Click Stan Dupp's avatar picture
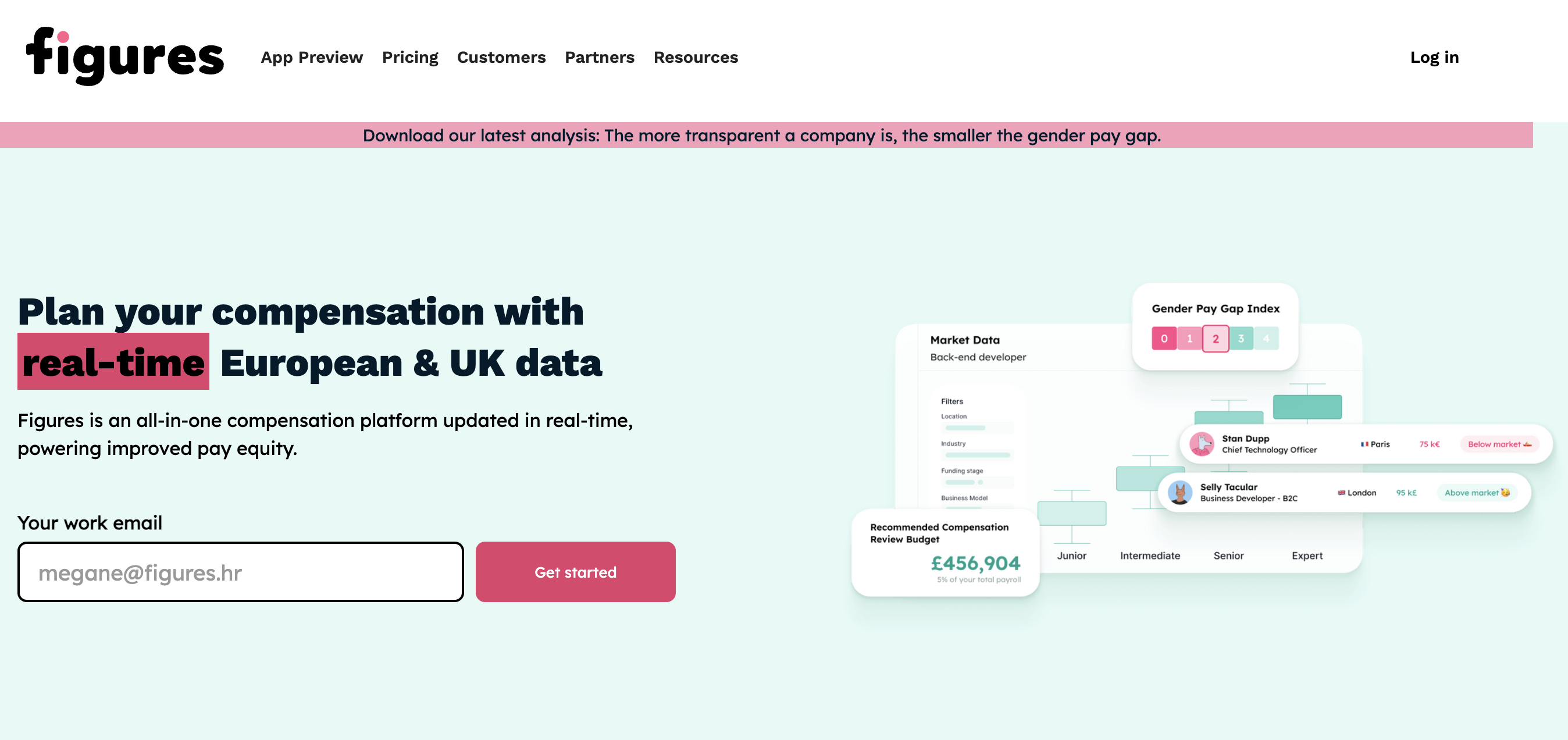Viewport: 1568px width, 740px height. tap(1201, 444)
